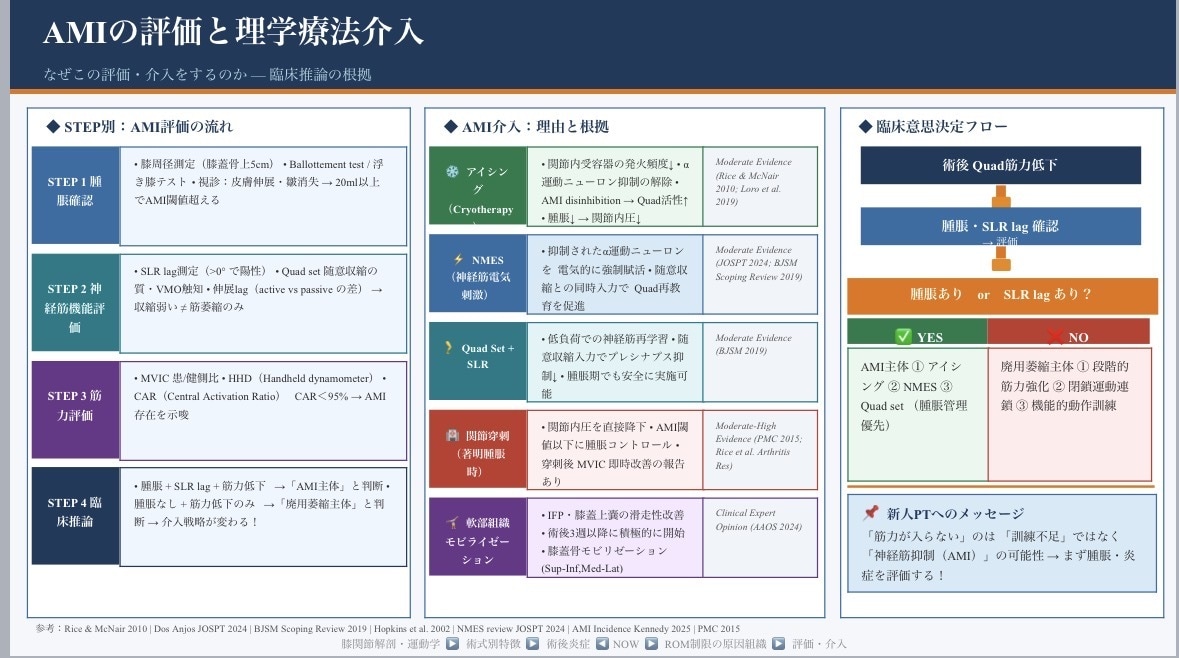Click the MVIC 患/健側比 CAR description text
The height and width of the screenshot is (658, 1179).
click(260, 396)
